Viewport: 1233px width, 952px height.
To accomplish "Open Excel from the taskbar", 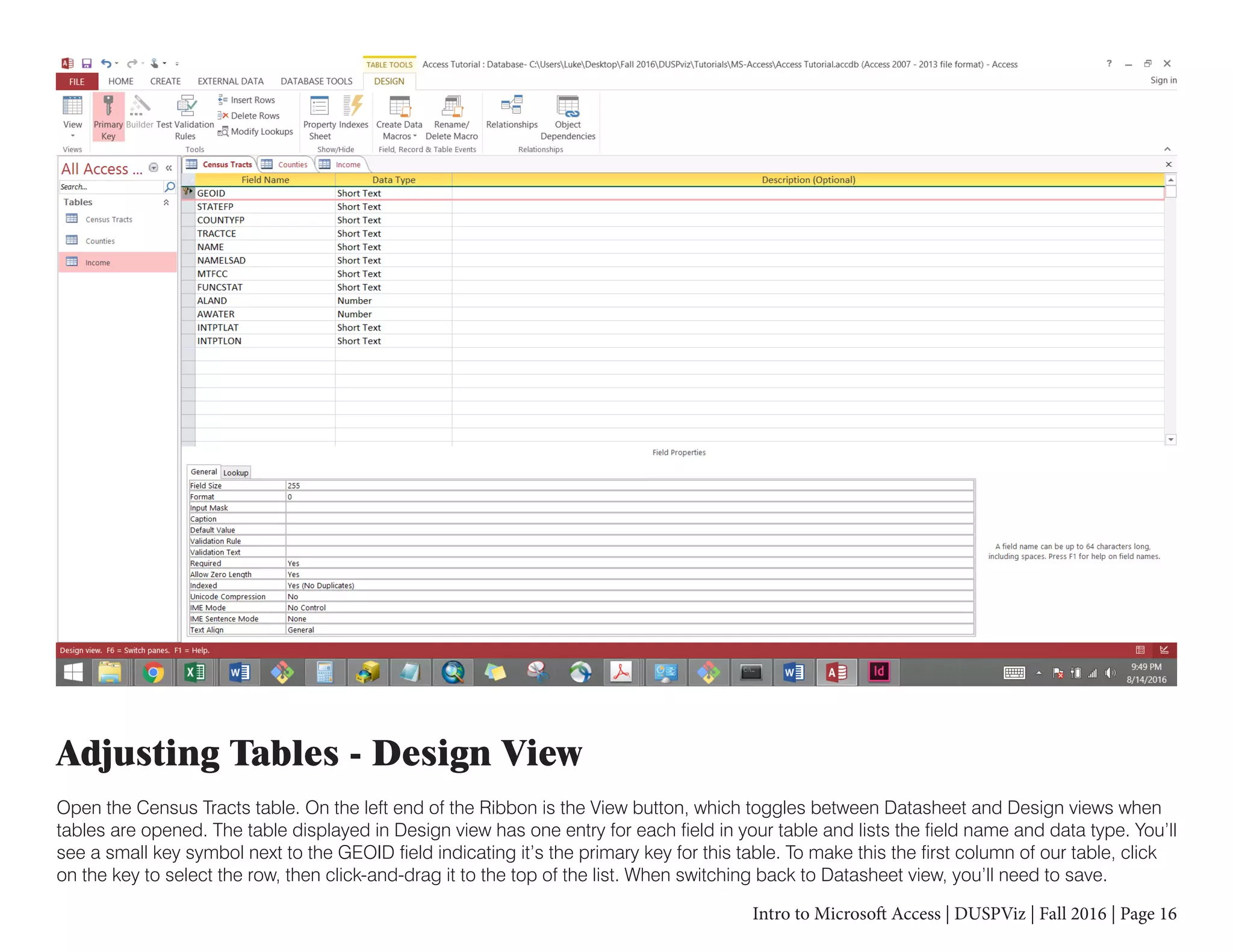I will [x=195, y=672].
